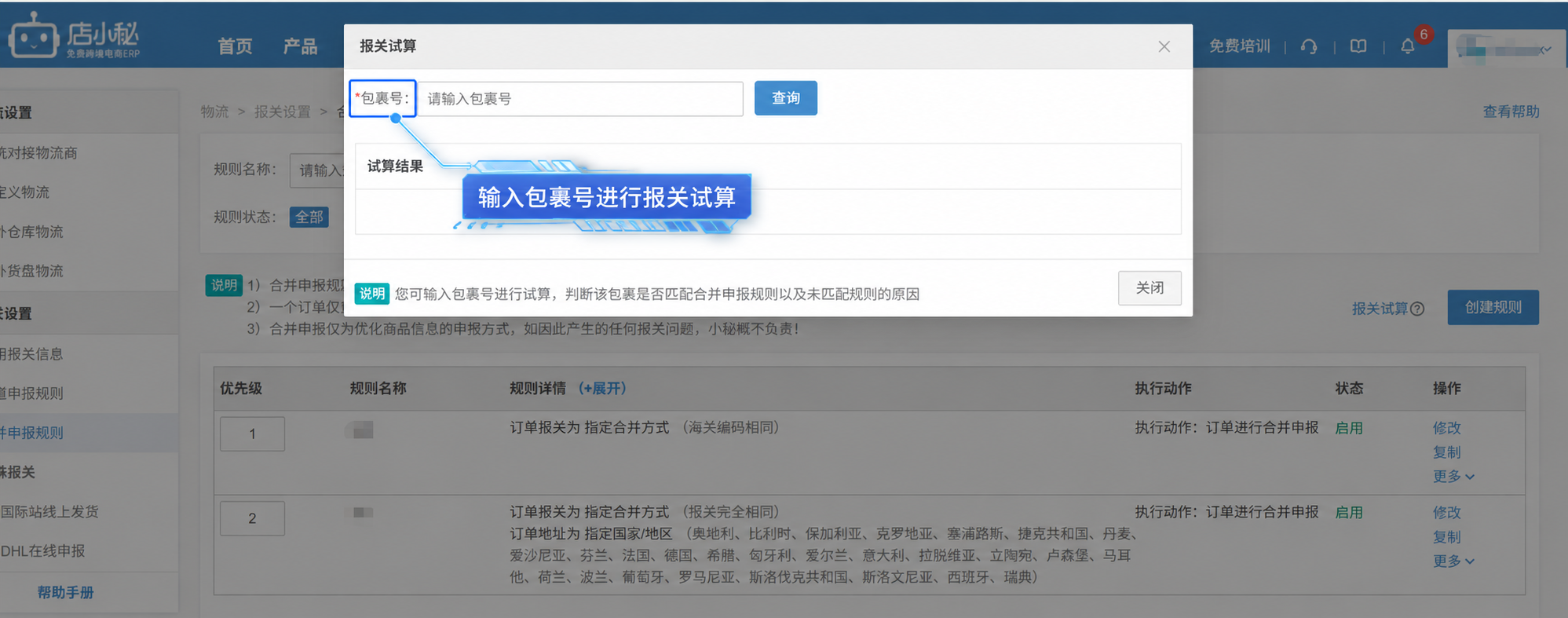1568x618 pixels.
Task: Click 修改 for rule 2
Action: pyautogui.click(x=1446, y=512)
